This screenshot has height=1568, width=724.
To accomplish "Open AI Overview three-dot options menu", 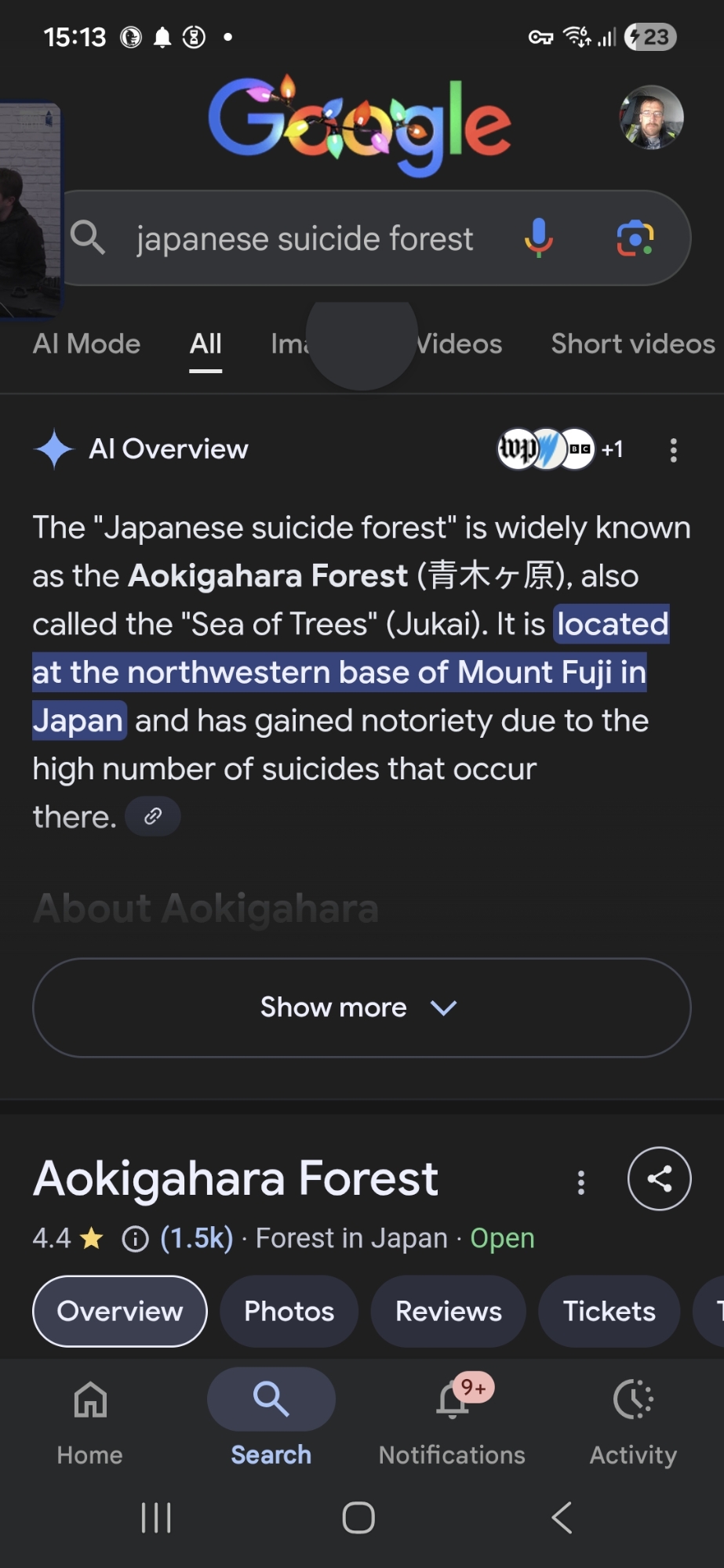I will (x=673, y=450).
